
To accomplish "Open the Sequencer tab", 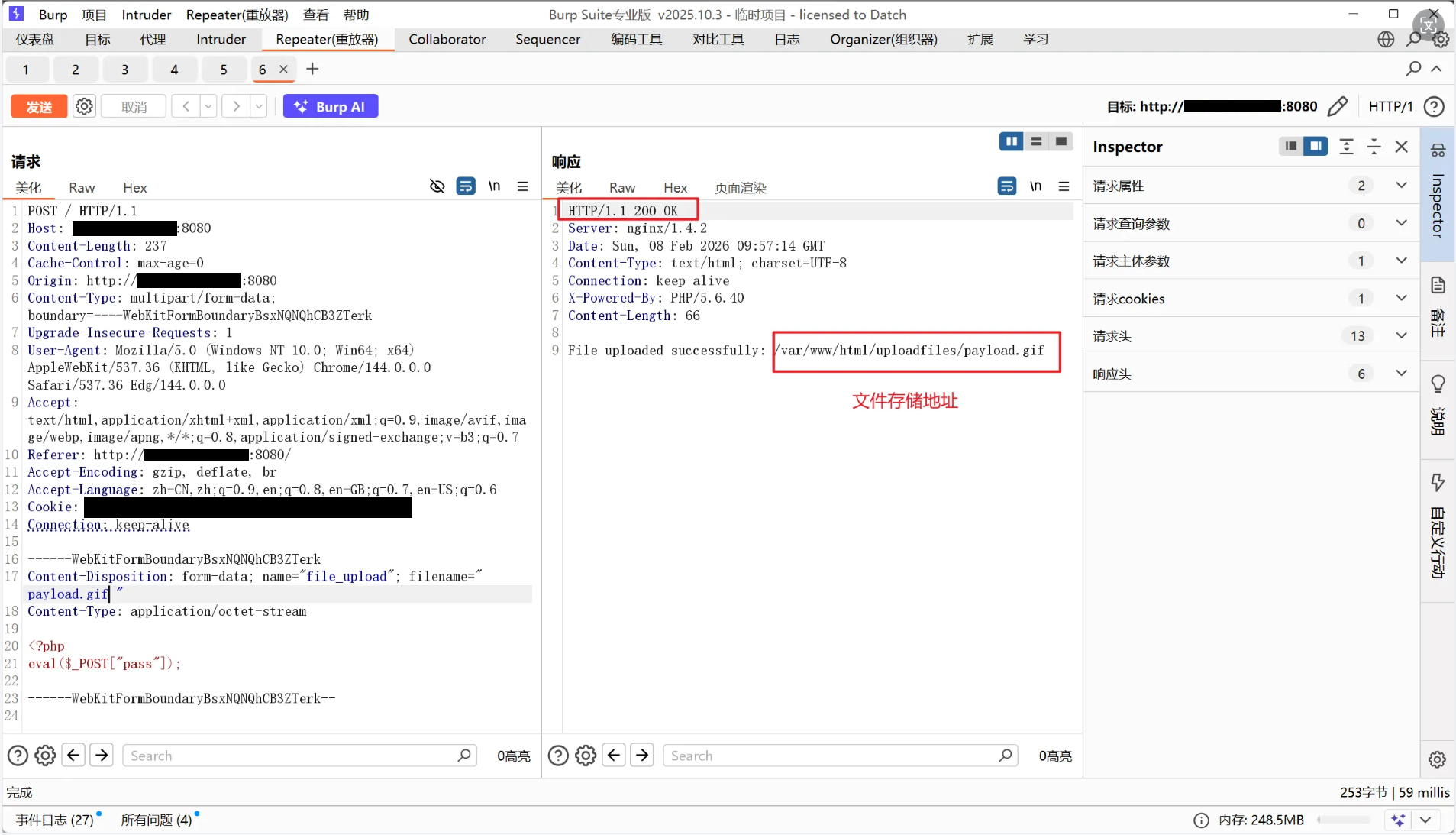I will tap(547, 39).
